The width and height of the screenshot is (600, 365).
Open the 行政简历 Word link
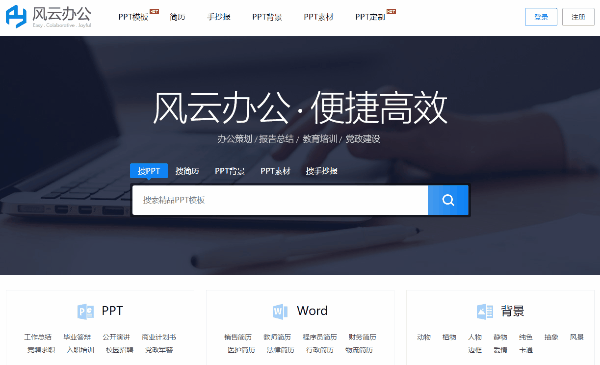click(x=320, y=350)
